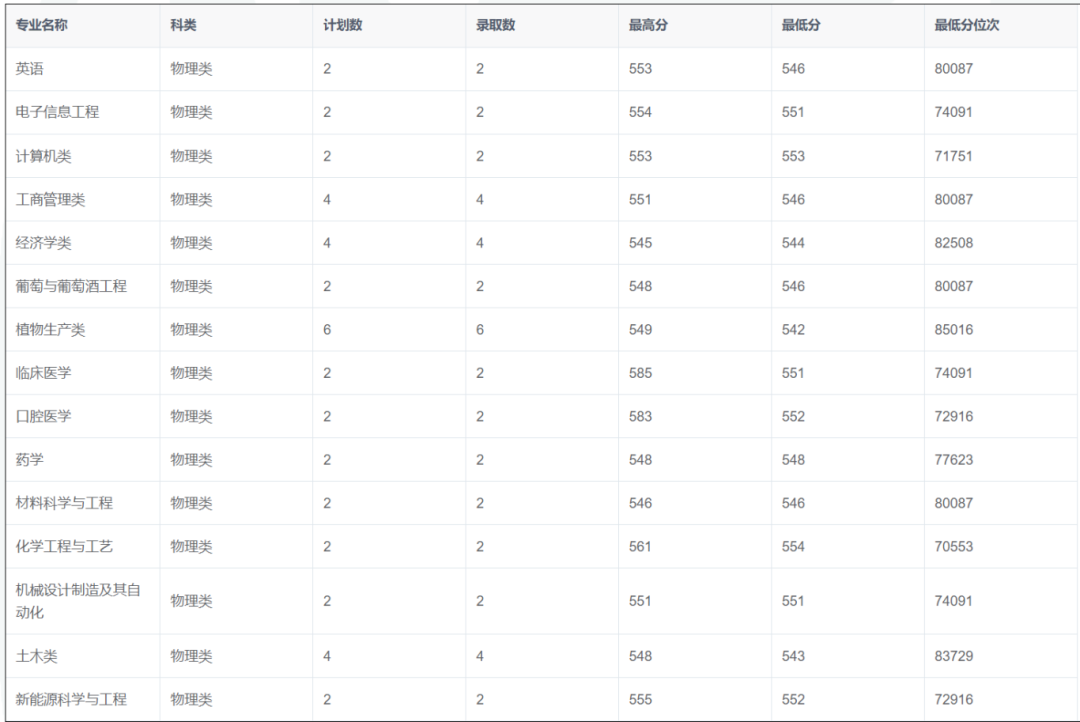The width and height of the screenshot is (1080, 722).
Task: Select the 土木类 major name
Action: (37, 656)
